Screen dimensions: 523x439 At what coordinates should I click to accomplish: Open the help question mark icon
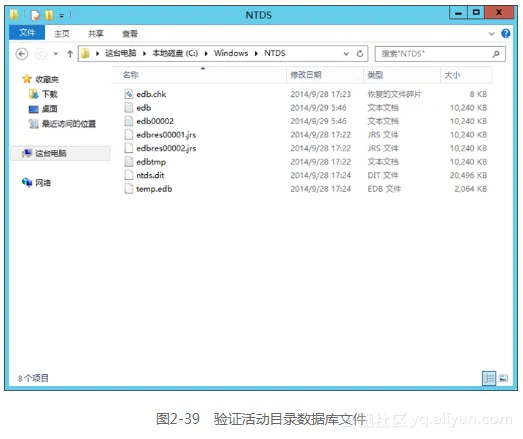505,33
